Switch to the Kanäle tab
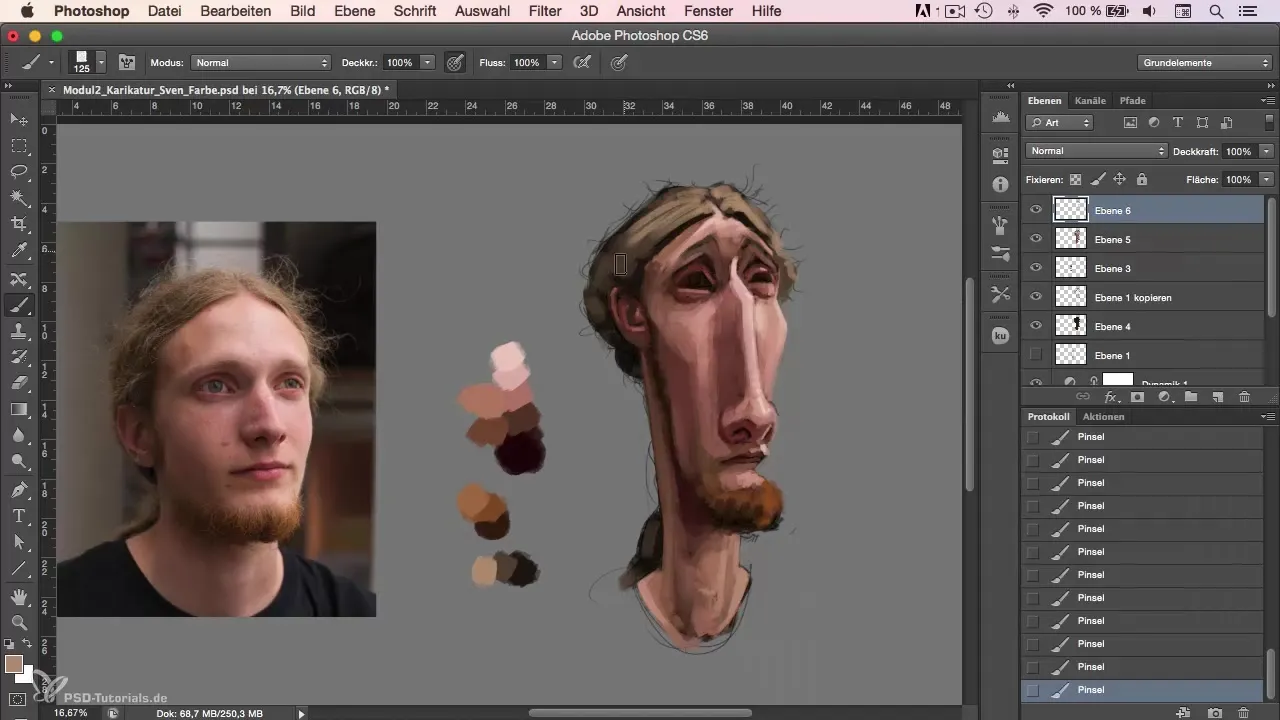The width and height of the screenshot is (1280, 720). (1090, 100)
